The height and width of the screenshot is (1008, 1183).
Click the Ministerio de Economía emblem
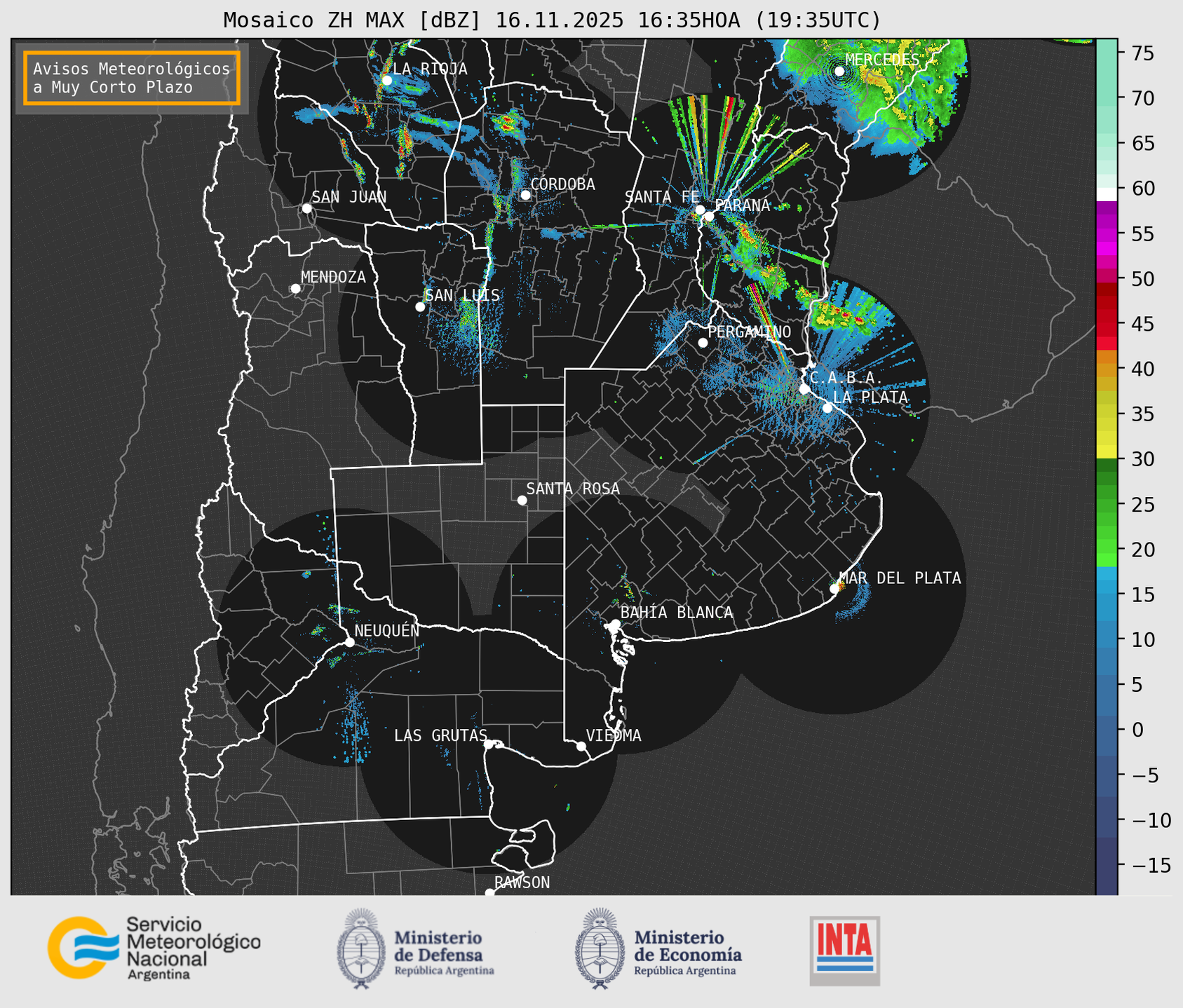click(600, 948)
